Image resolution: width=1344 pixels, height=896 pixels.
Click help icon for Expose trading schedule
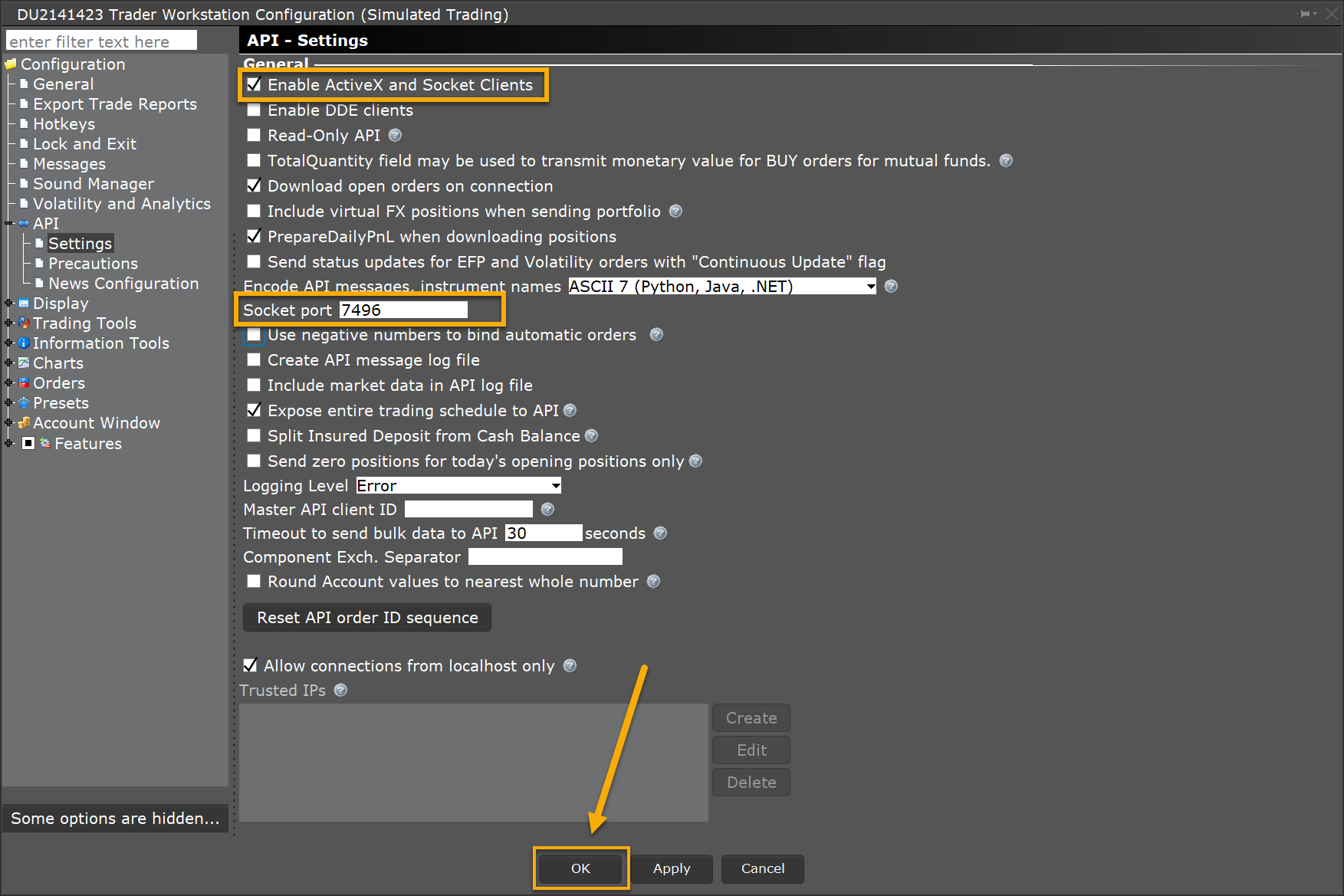[570, 410]
